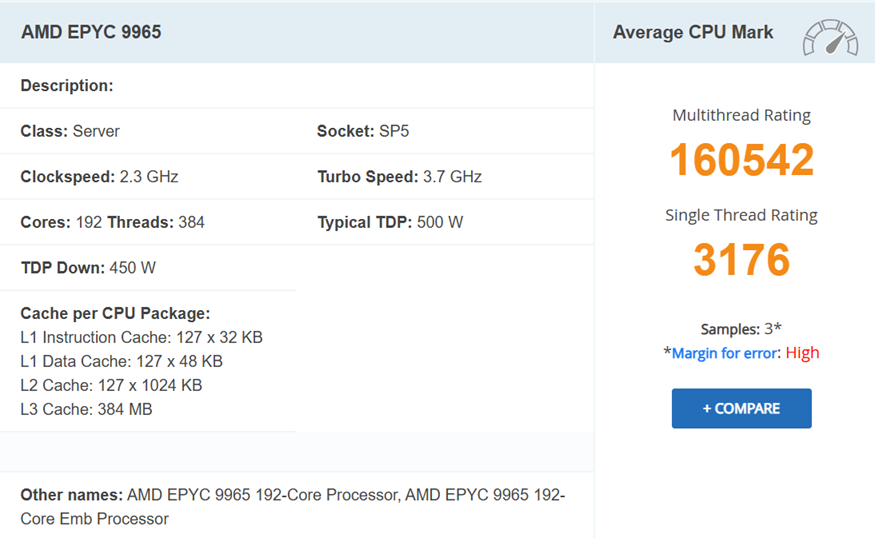Click the Typical TDP 500 W entry
The width and height of the screenshot is (875, 538).
coord(390,222)
